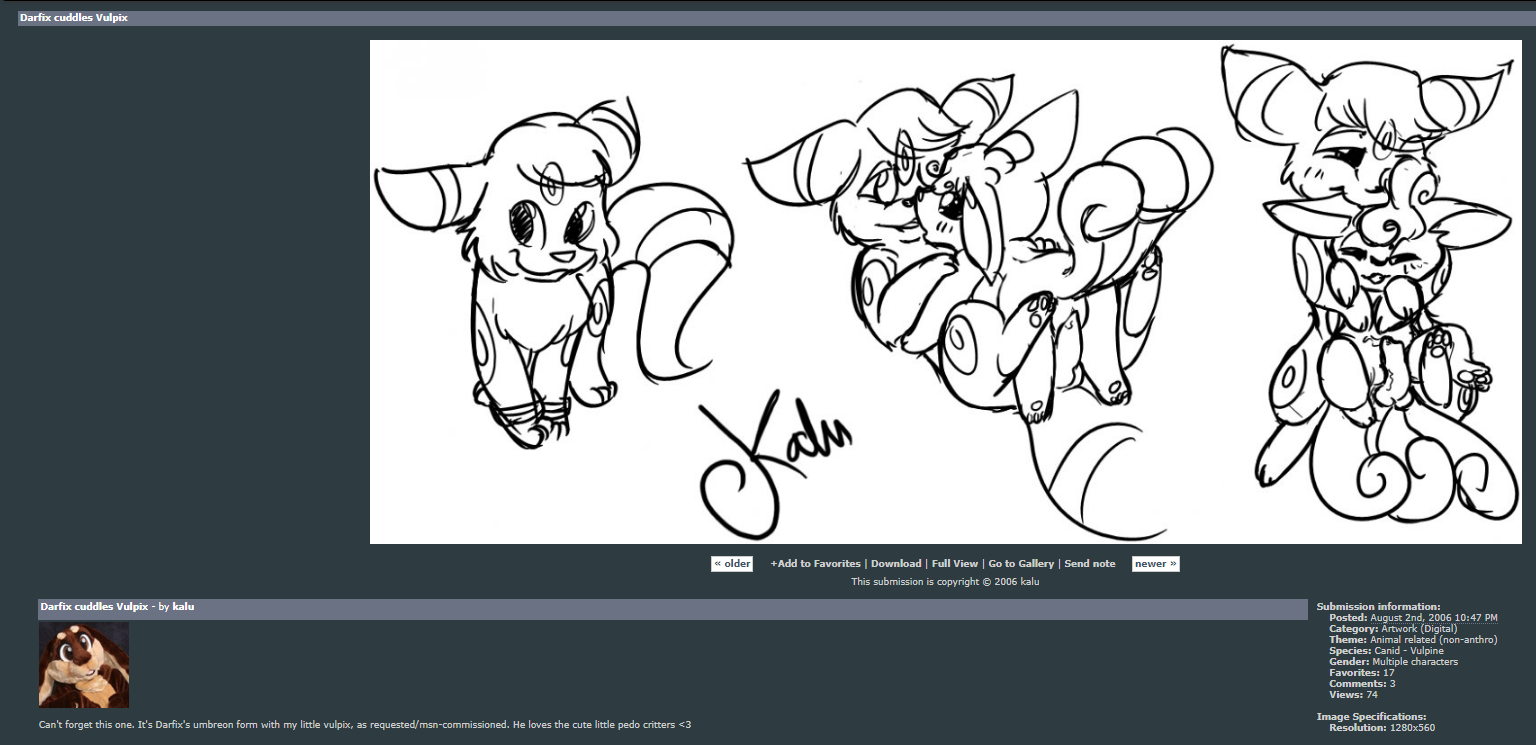Image resolution: width=1536 pixels, height=745 pixels.
Task: Click the Submission information: heading
Action: (x=1378, y=607)
